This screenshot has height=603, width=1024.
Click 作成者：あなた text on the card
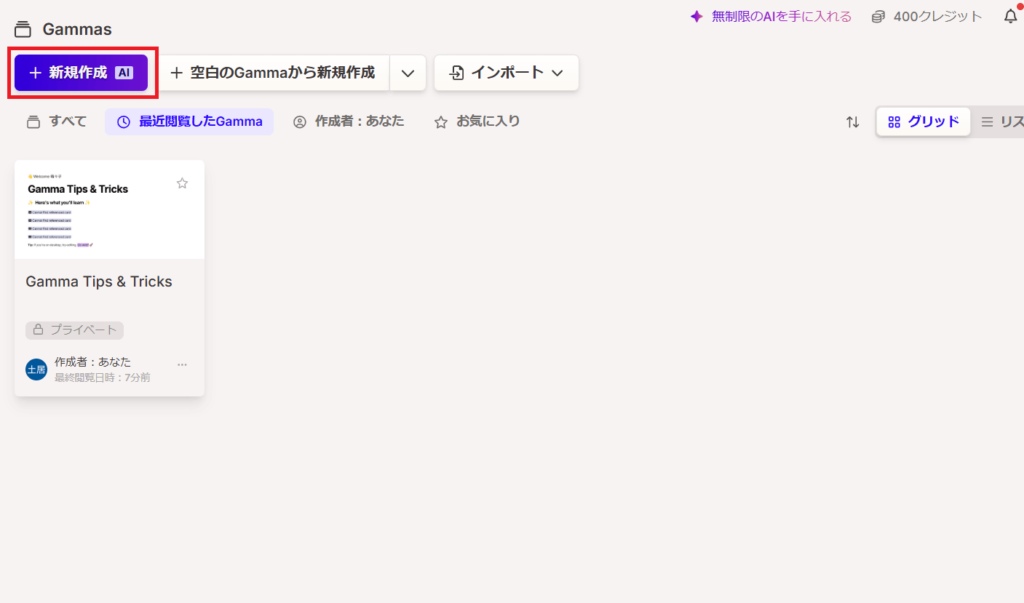pos(93,362)
